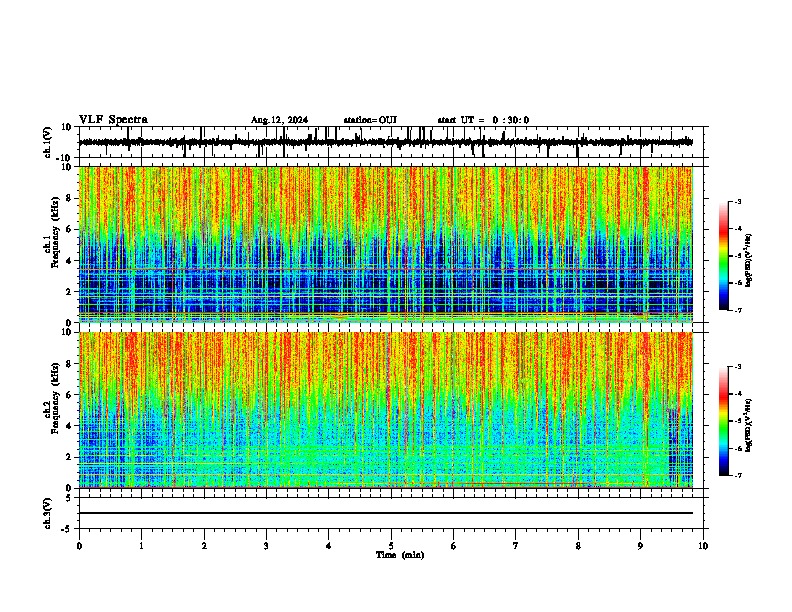The width and height of the screenshot is (792, 612).
Task: Click the ch.1 spectrogram color bar
Action: (724, 256)
